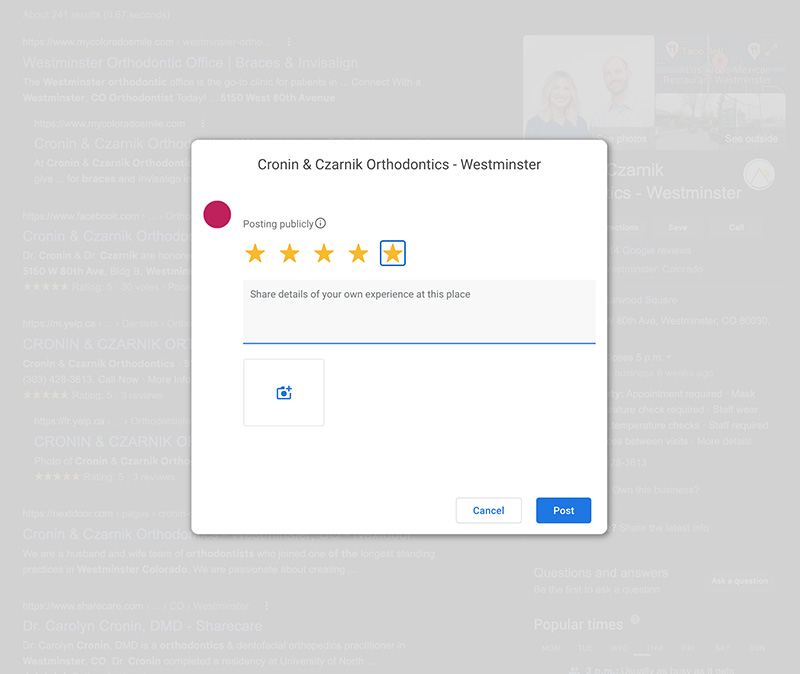This screenshot has width=800, height=674.
Task: Select THU in the Popular times days
Action: coord(654,648)
